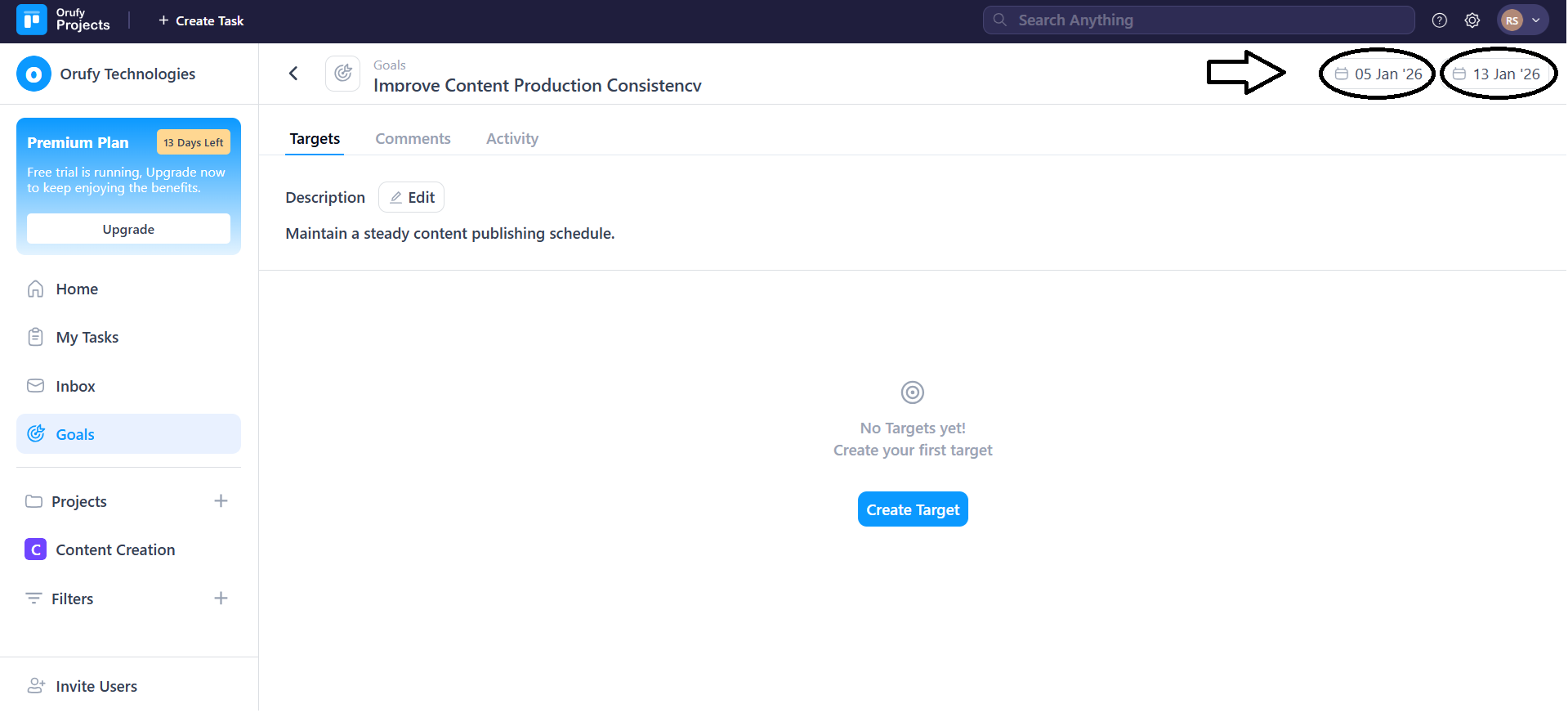Open the 05 Jan '26 start date picker
The width and height of the screenshot is (1568, 713).
pos(1378,74)
